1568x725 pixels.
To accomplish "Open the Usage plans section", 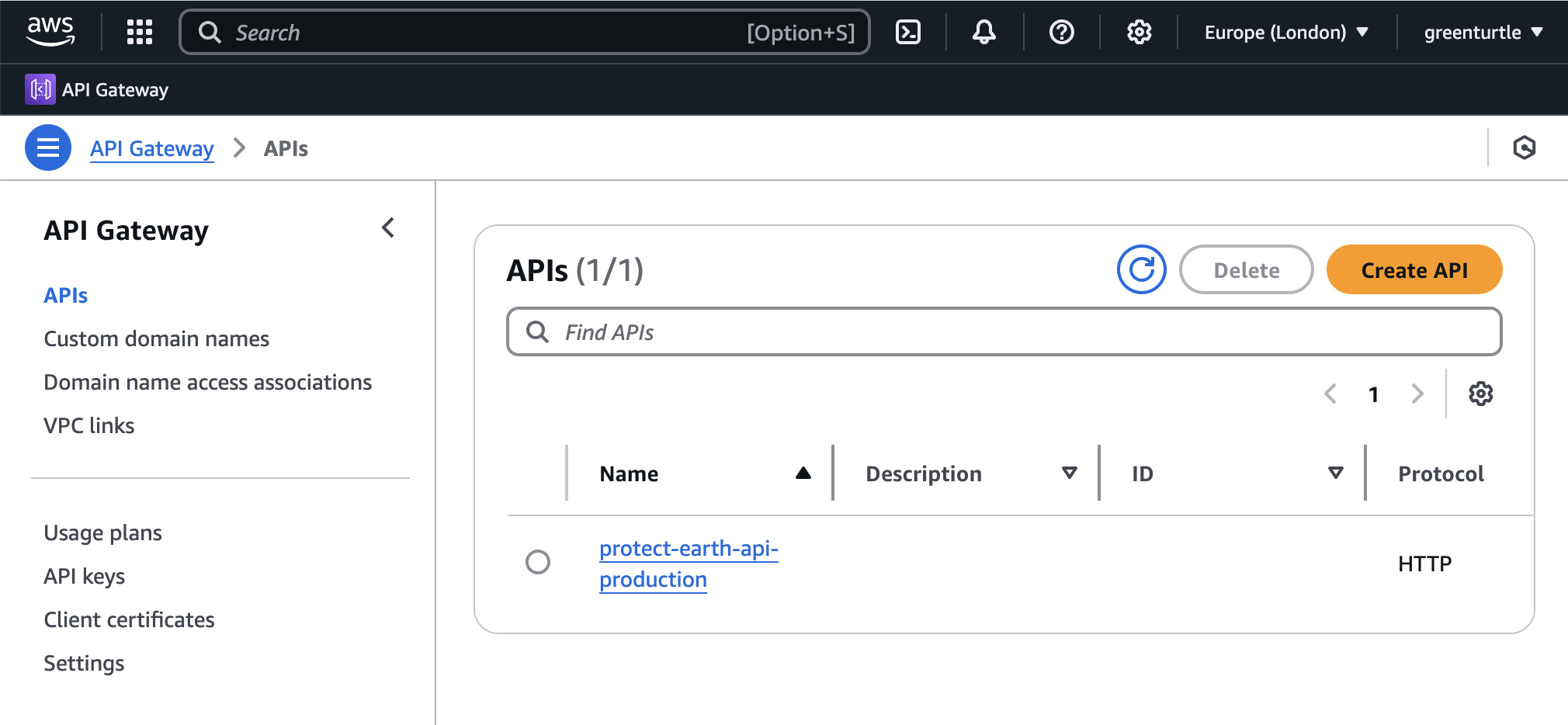I will coord(102,532).
